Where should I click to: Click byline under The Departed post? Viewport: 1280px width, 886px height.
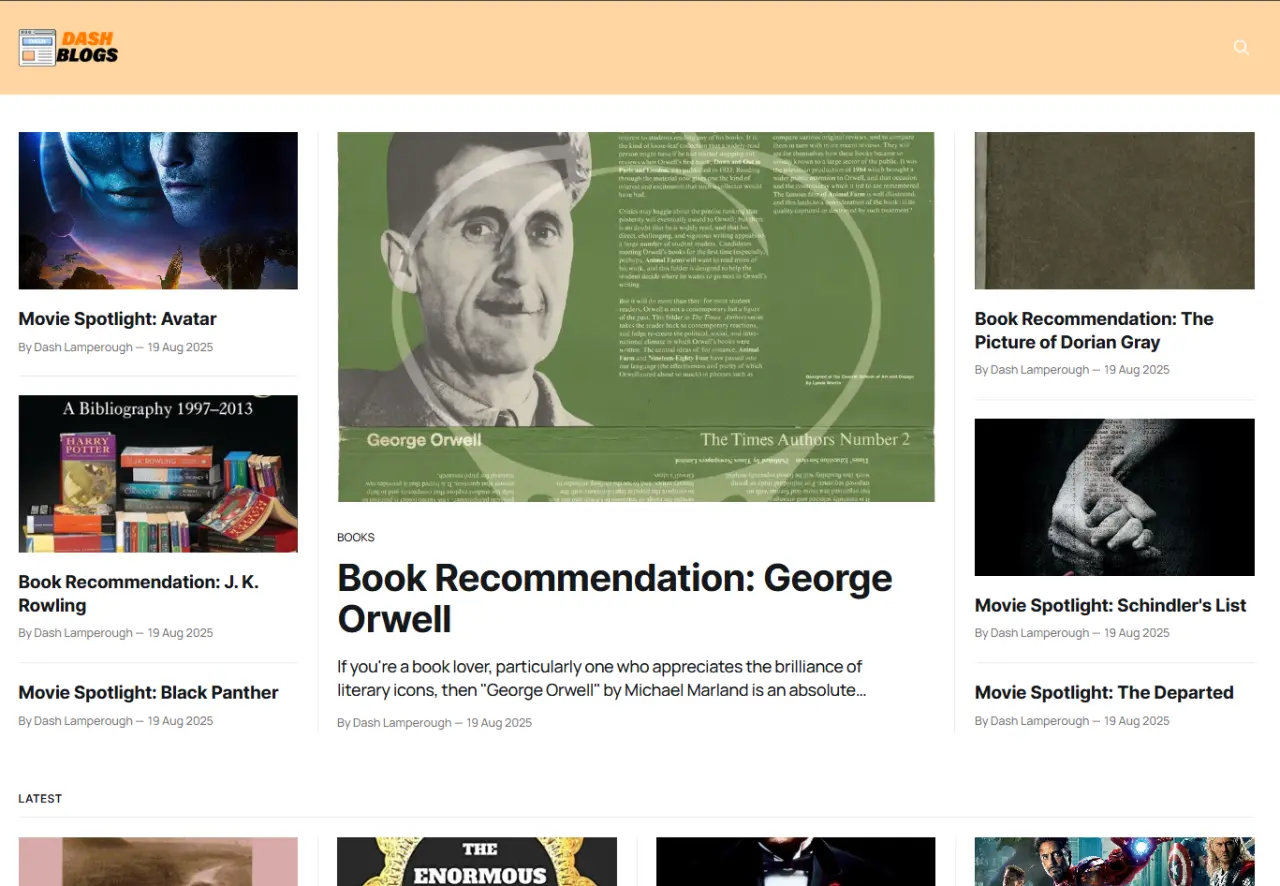pyautogui.click(x=1072, y=721)
